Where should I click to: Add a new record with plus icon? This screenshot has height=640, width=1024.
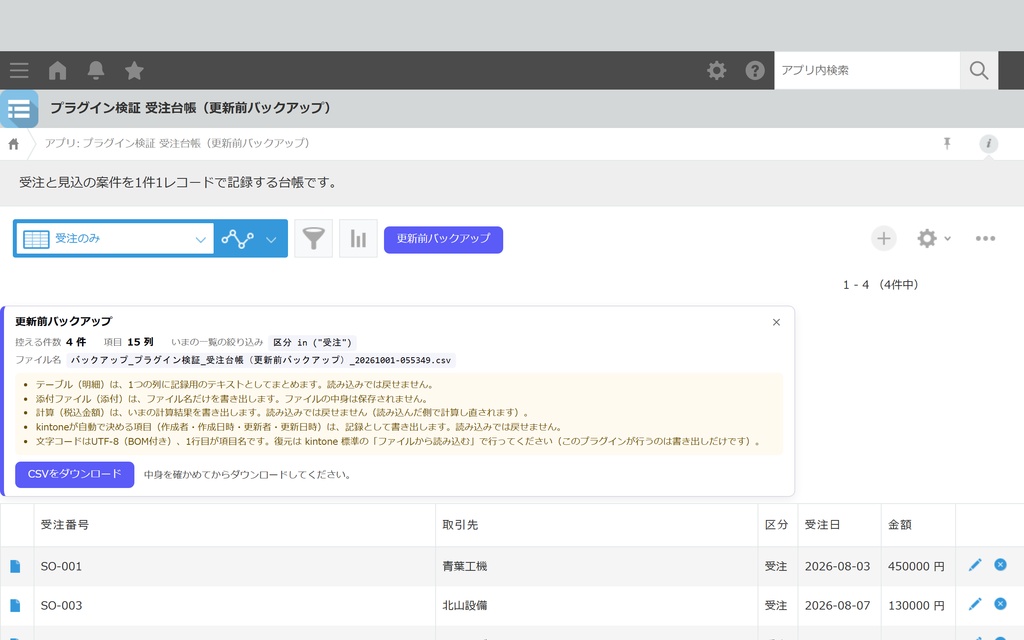coord(884,238)
